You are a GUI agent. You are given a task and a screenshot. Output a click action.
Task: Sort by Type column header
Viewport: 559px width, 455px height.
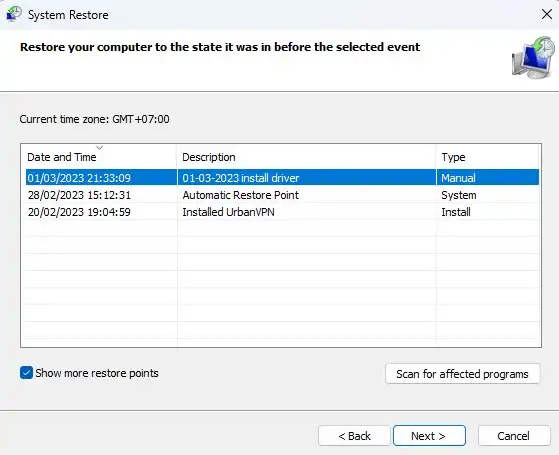coord(487,157)
